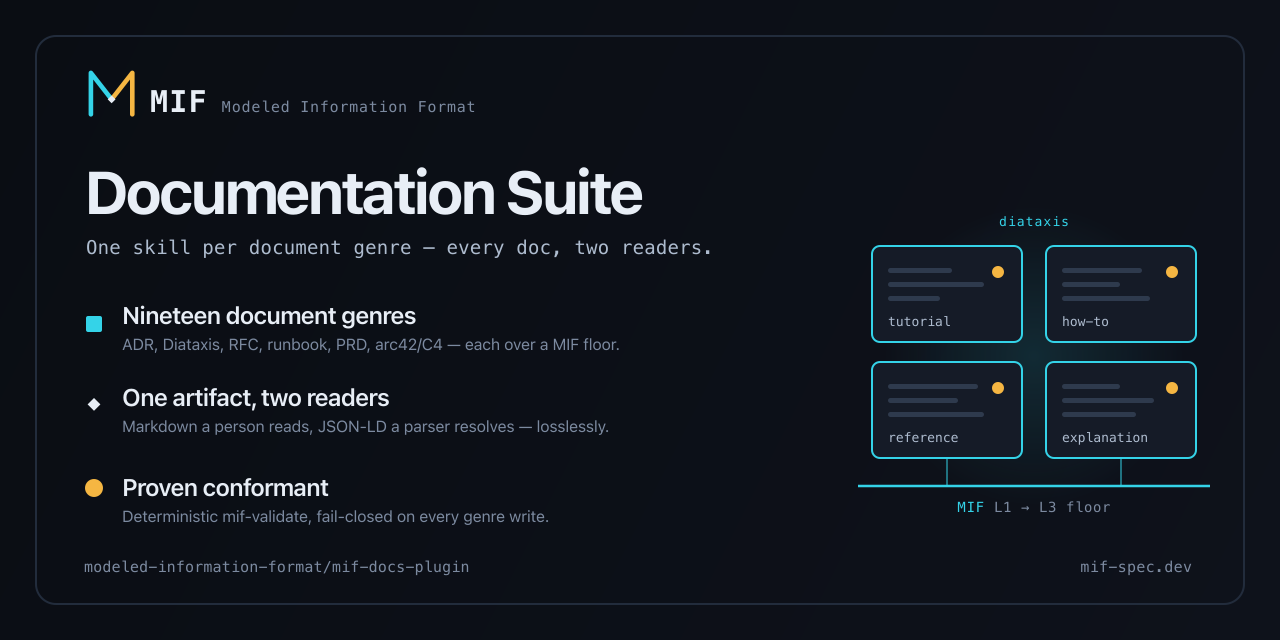Select the how-to card
This screenshot has width=1280, height=640.
[x=1121, y=294]
